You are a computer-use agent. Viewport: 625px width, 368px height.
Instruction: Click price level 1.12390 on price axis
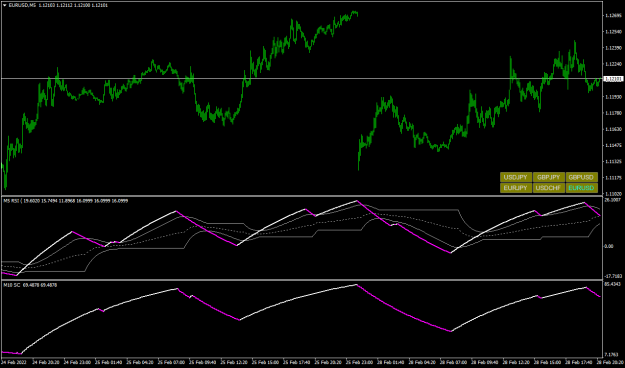(613, 48)
